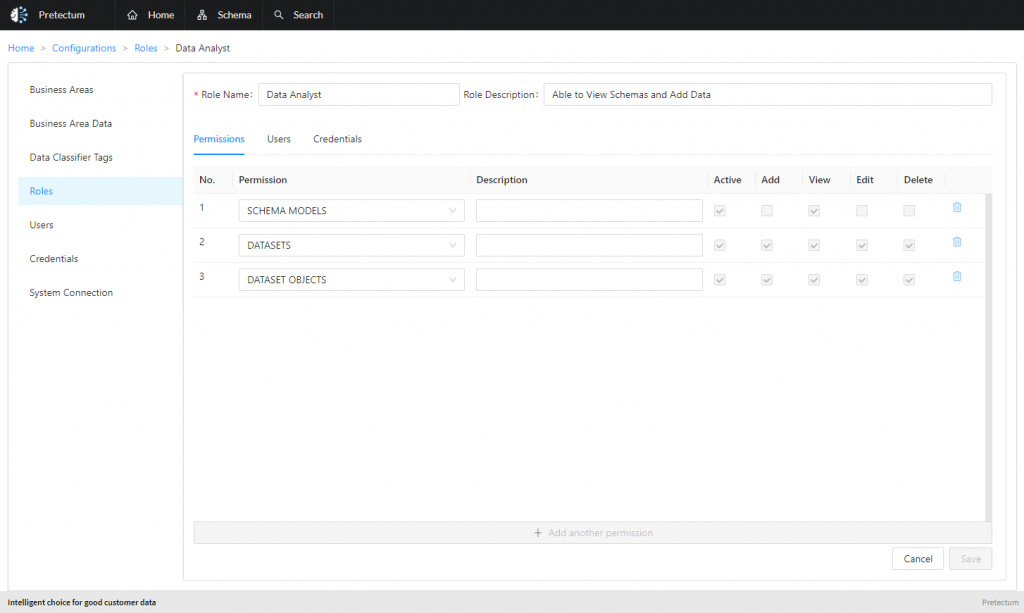
Task: Click the Home house icon in top bar
Action: [132, 15]
